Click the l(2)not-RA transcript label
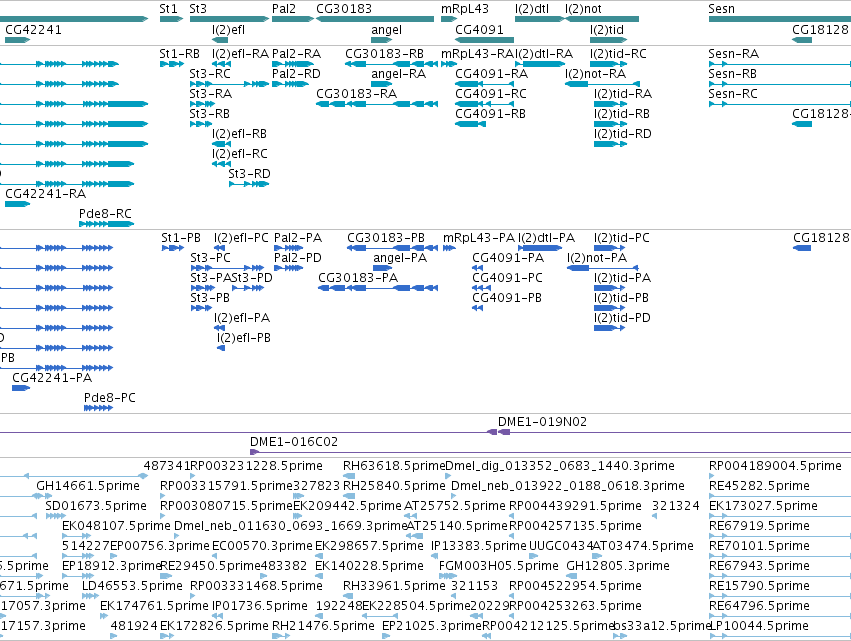851x641 pixels. [x=595, y=74]
